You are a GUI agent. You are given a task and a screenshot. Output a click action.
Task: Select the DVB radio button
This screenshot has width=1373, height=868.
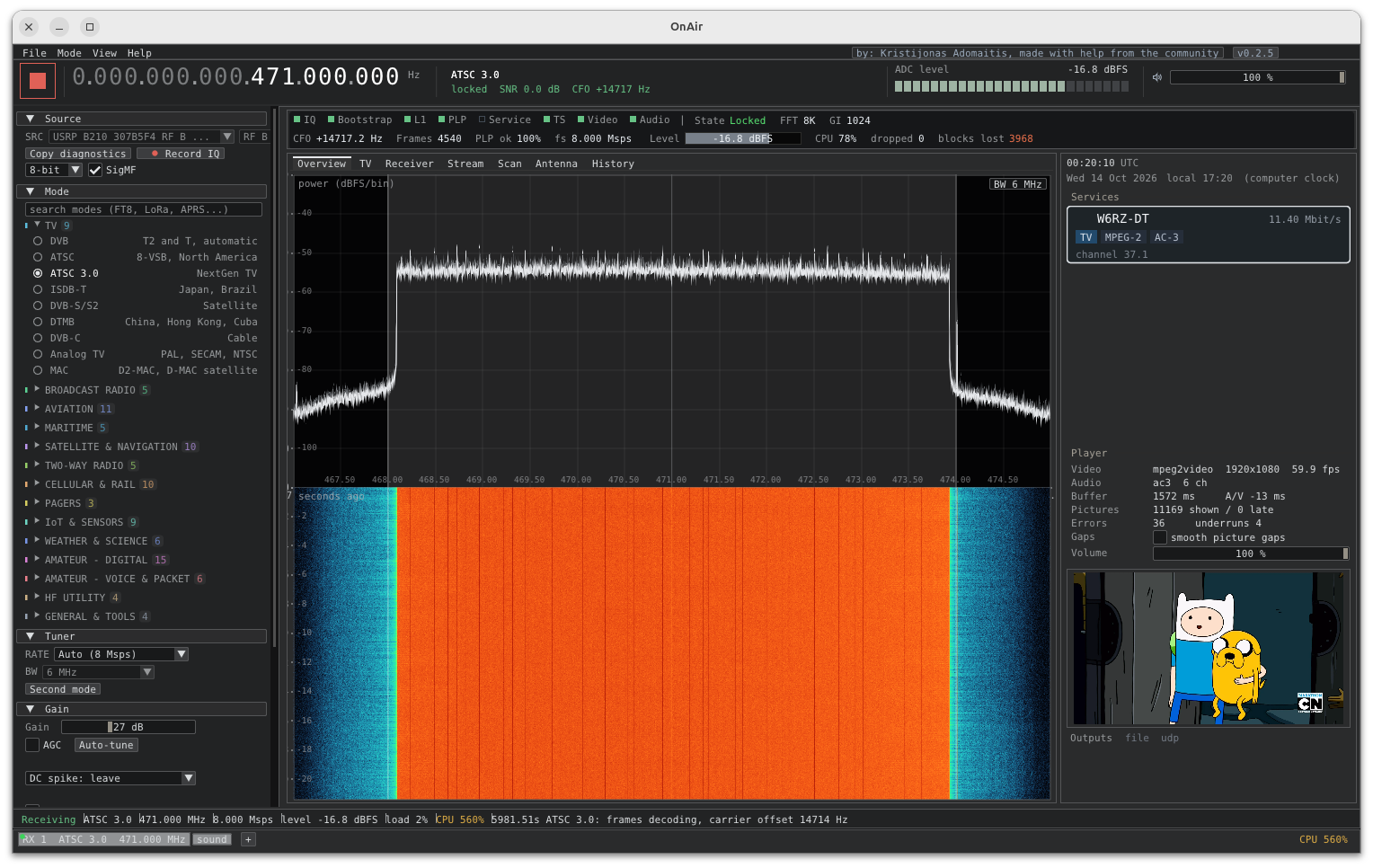tap(38, 241)
